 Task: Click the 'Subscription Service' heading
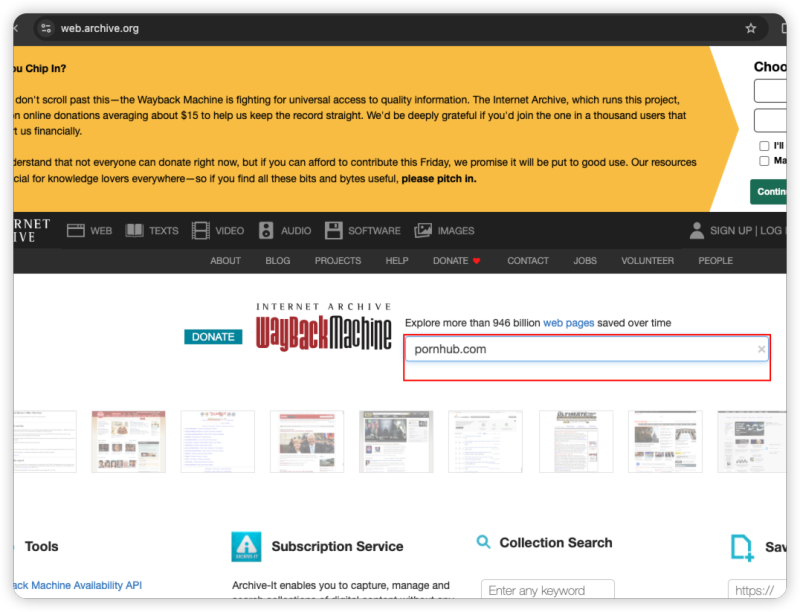(x=337, y=546)
